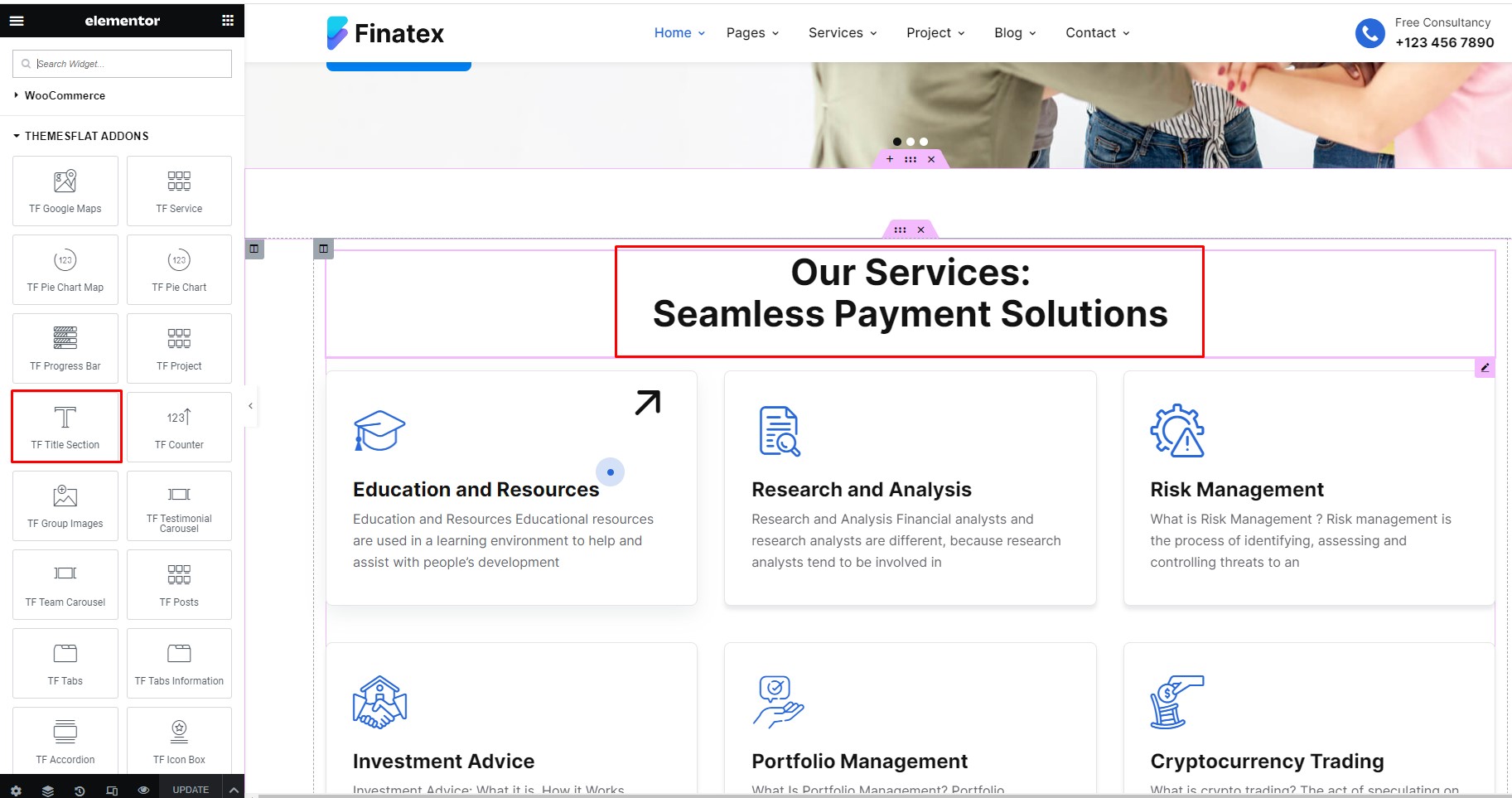Select the TF Testimonial Carousel widget
This screenshot has width=1512, height=798.
tap(179, 505)
